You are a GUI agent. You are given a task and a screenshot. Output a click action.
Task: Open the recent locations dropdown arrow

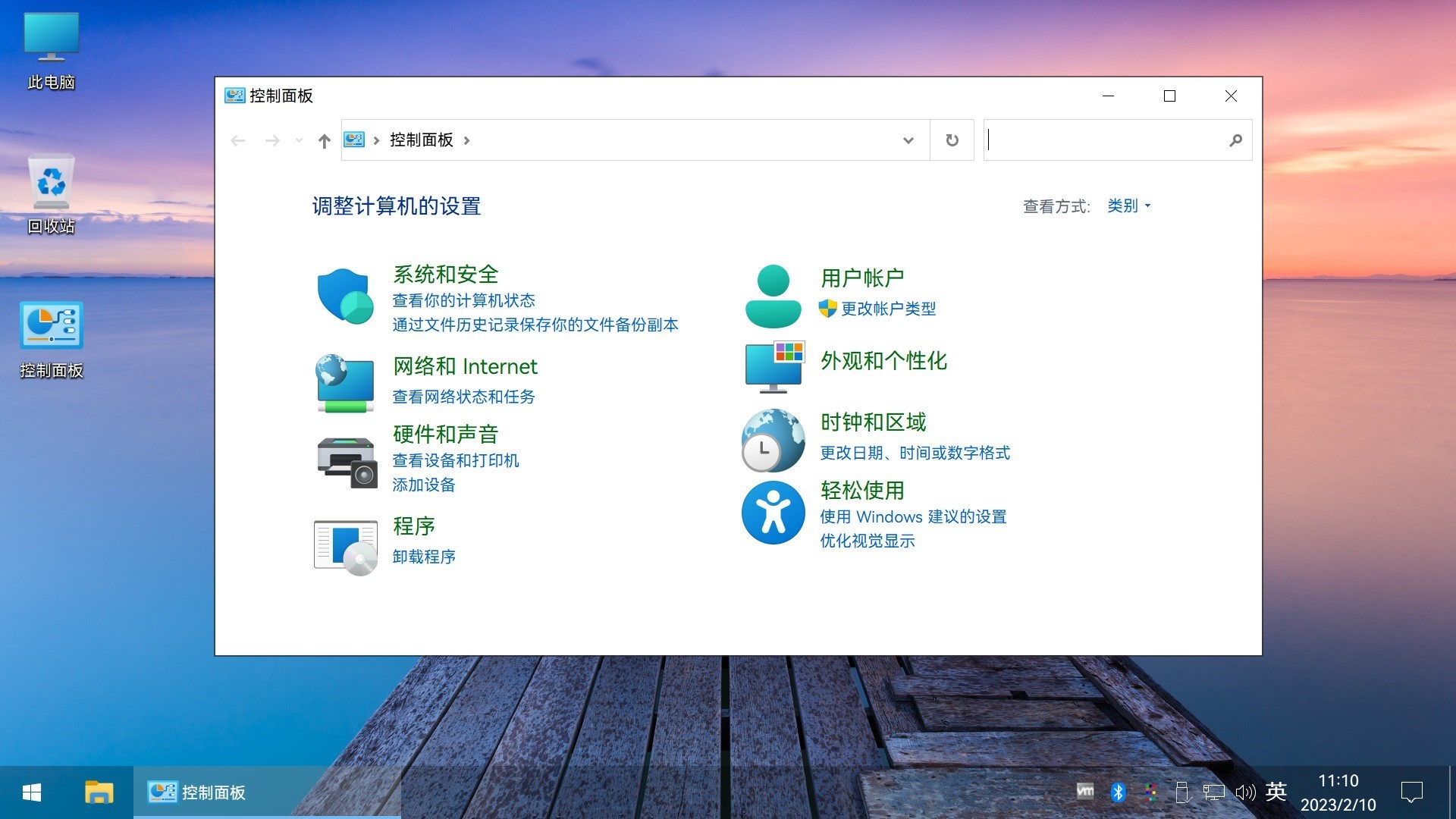(x=299, y=140)
